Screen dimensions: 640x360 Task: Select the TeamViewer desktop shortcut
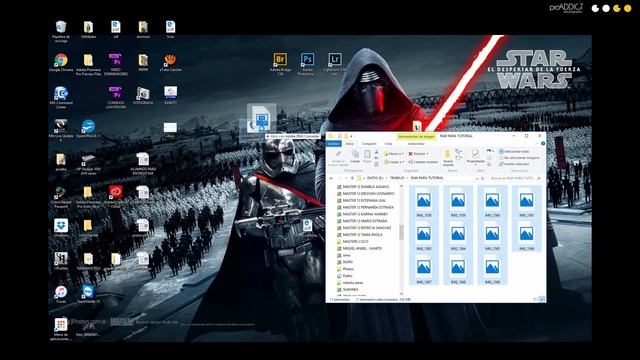(x=88, y=292)
